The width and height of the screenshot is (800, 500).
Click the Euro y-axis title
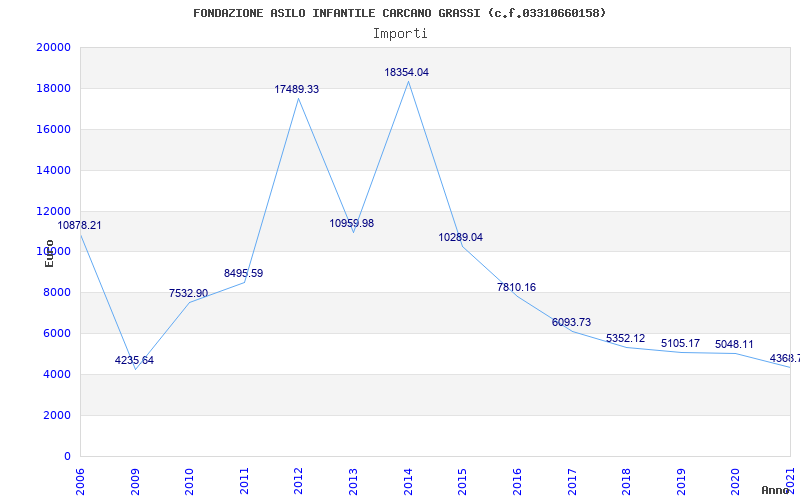tap(49, 253)
